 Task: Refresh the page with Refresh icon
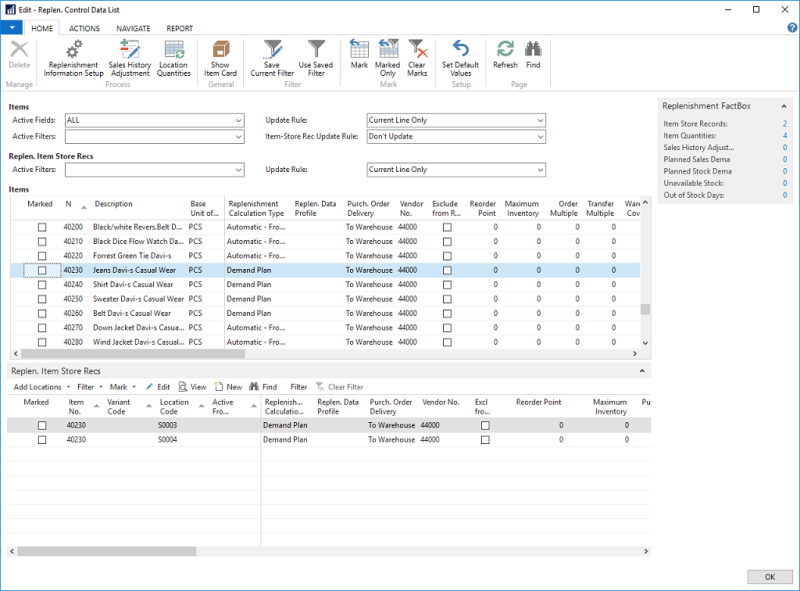505,50
